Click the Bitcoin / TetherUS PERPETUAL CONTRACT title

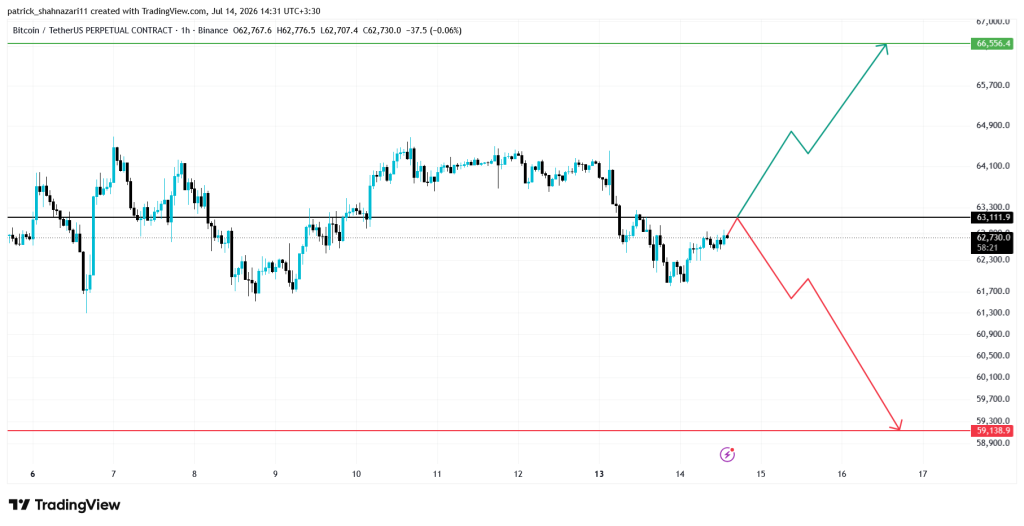[x=92, y=31]
